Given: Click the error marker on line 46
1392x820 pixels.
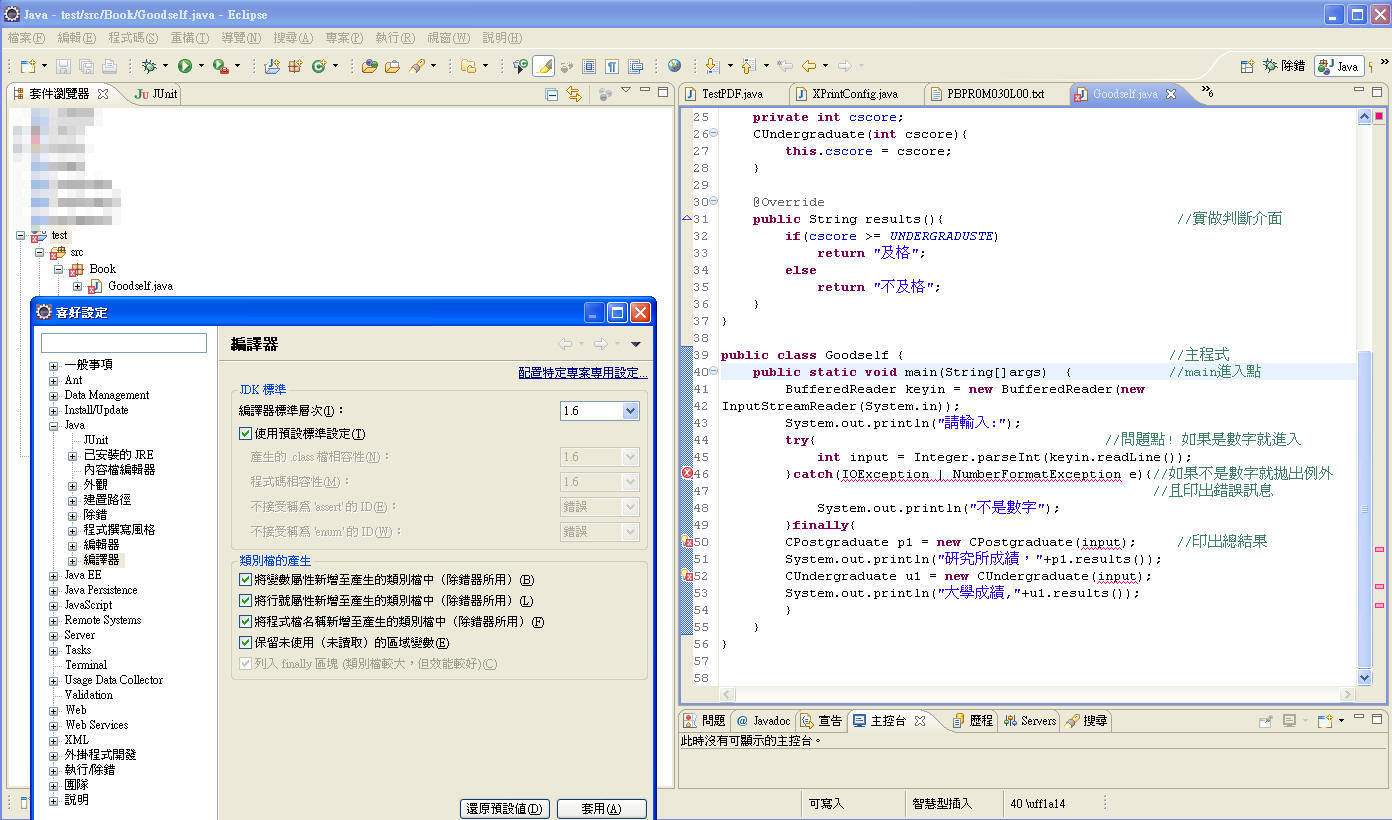Looking at the screenshot, I should (687, 473).
